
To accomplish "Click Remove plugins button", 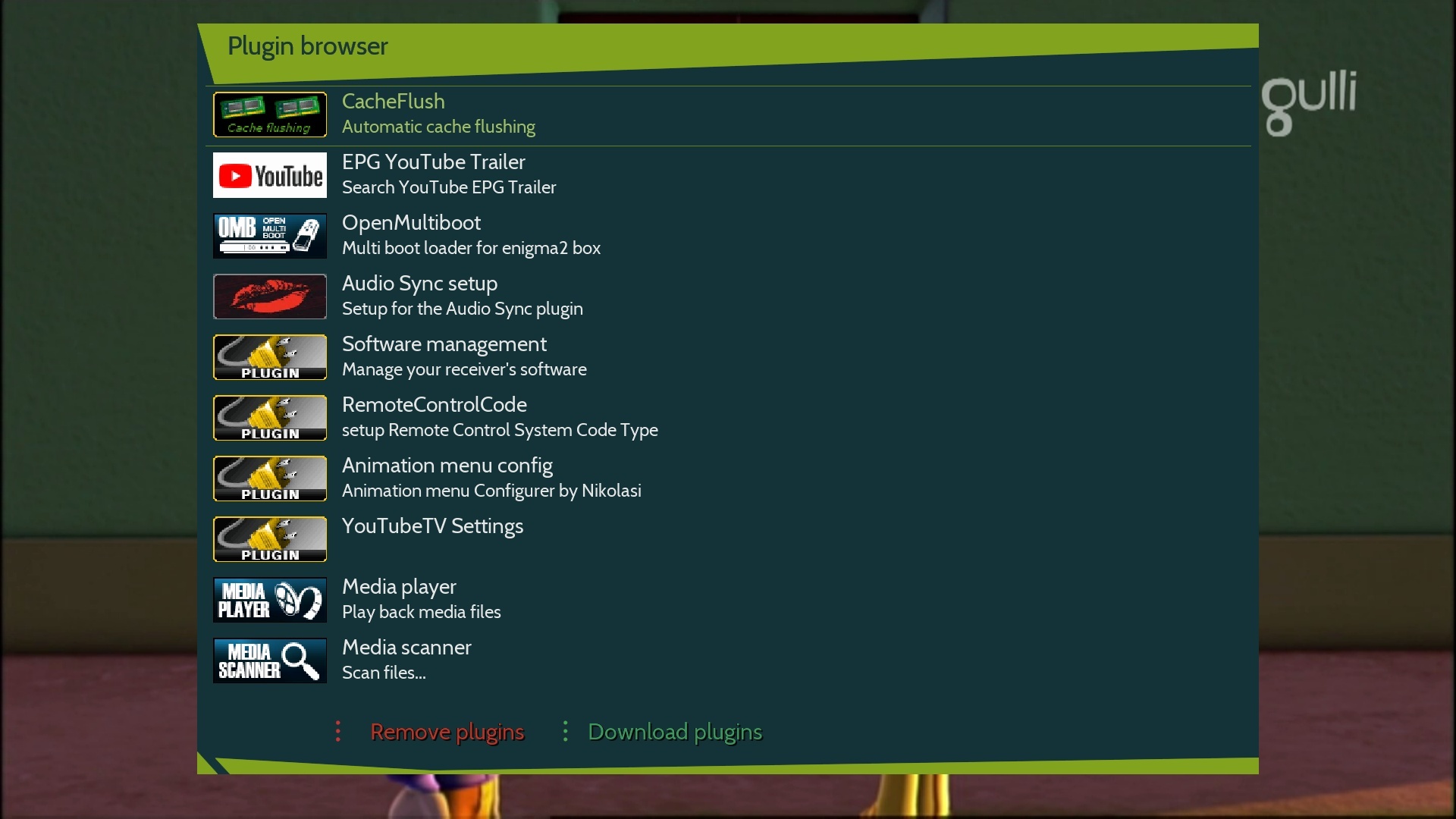I will (446, 731).
